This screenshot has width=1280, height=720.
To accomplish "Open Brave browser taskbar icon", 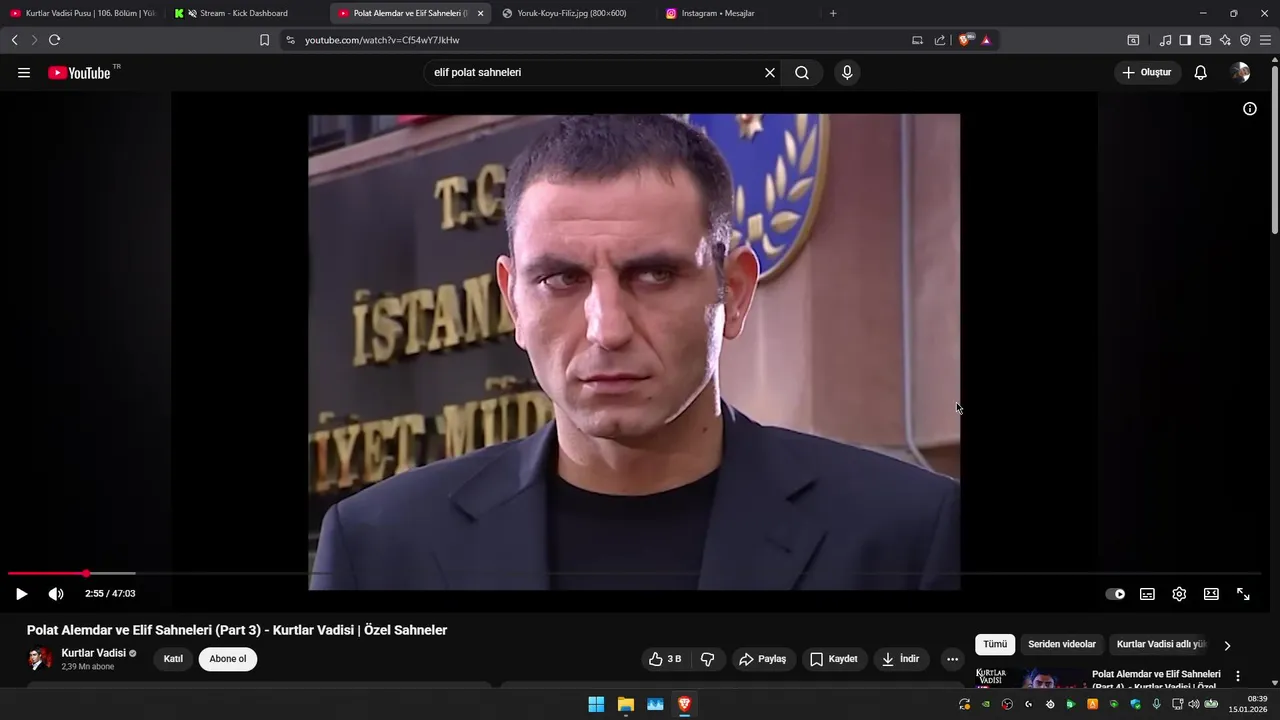I will point(685,704).
